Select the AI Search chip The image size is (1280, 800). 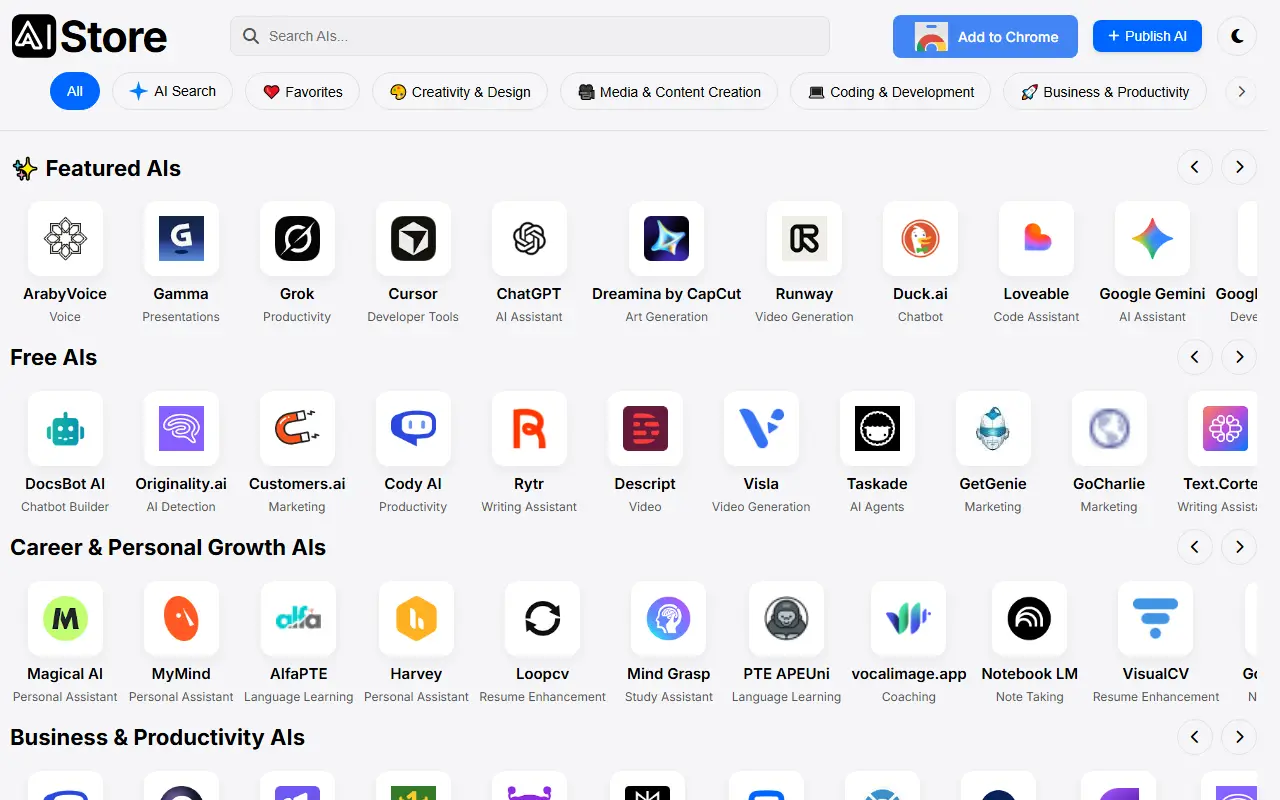172,91
